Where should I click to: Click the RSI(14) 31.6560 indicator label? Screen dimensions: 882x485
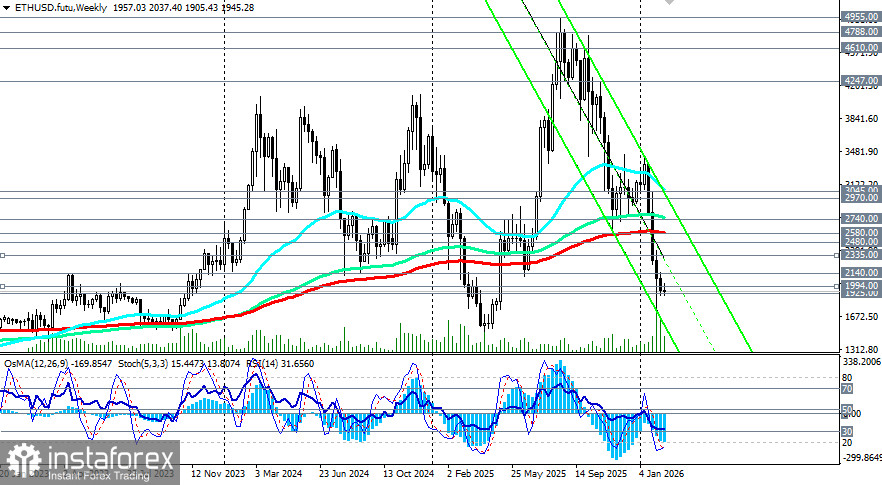pyautogui.click(x=280, y=364)
